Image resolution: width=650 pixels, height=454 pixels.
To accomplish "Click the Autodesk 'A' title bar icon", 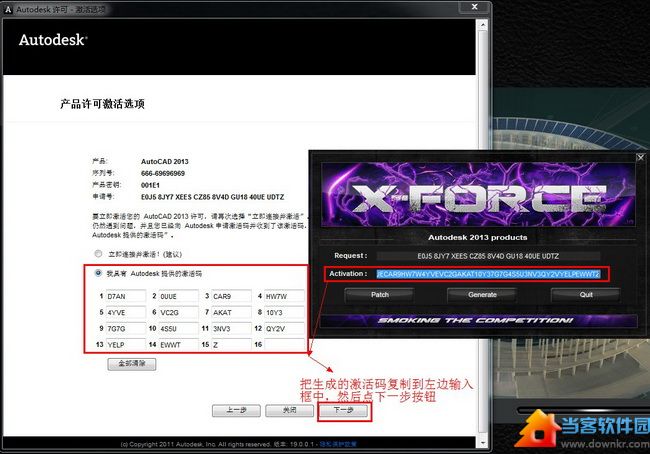I will 7,9.
